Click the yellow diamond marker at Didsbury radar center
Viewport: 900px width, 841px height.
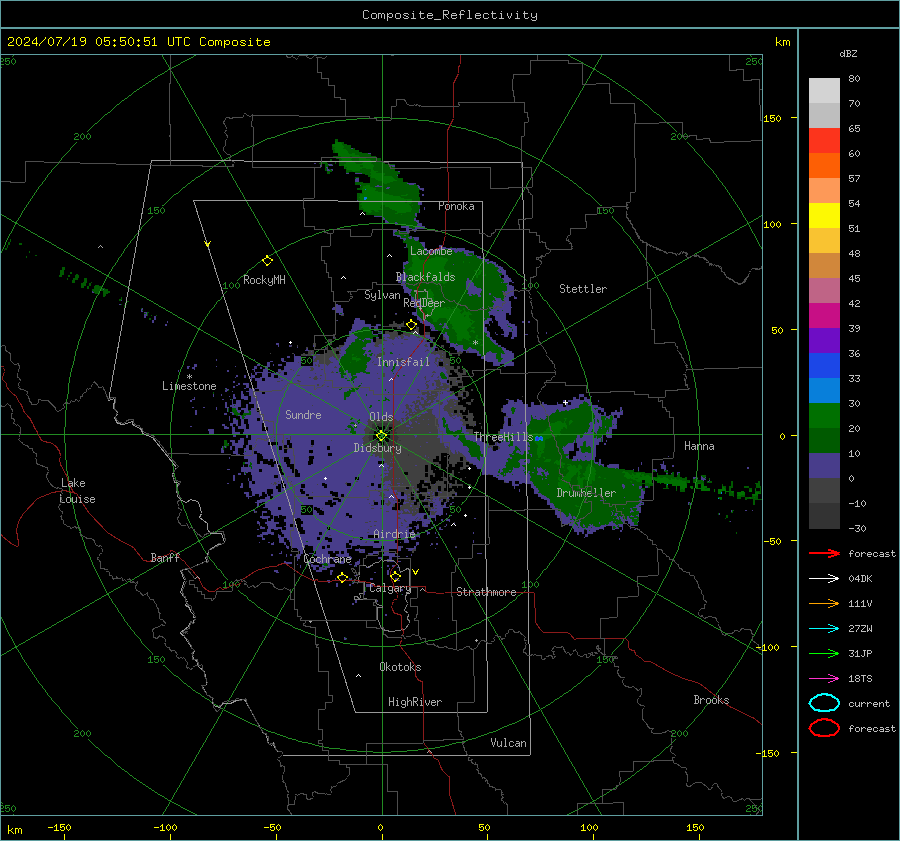pyautogui.click(x=381, y=436)
